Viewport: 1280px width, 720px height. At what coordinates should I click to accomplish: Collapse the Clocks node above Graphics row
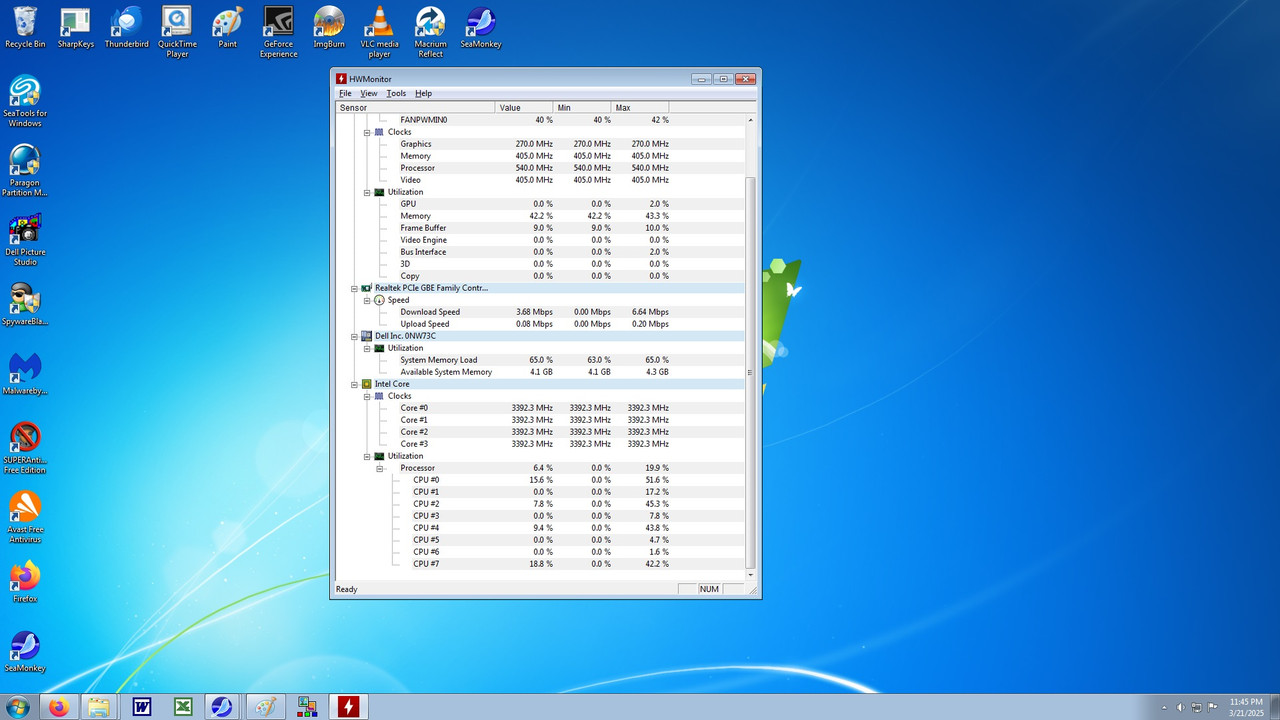[367, 132]
